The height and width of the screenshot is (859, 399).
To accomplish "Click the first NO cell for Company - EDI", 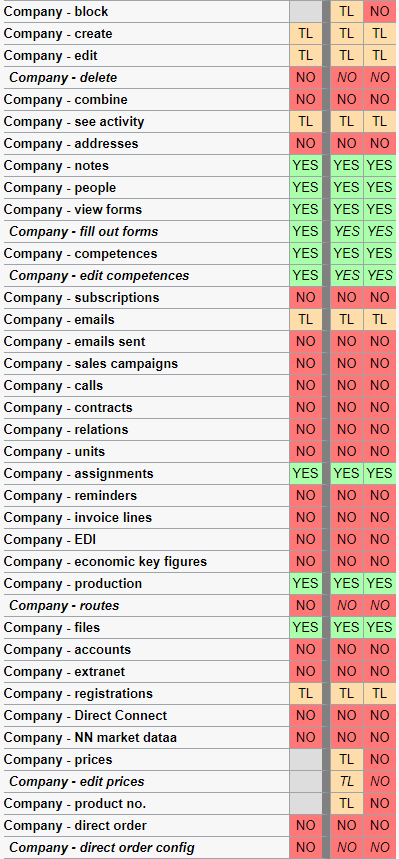I will click(x=306, y=540).
